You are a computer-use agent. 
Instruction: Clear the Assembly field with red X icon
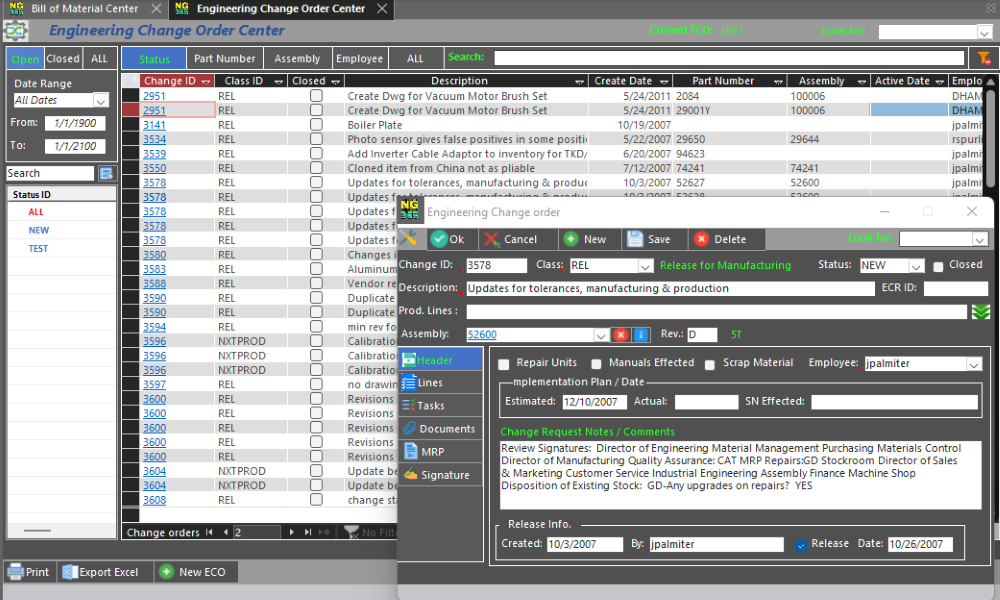tap(620, 335)
